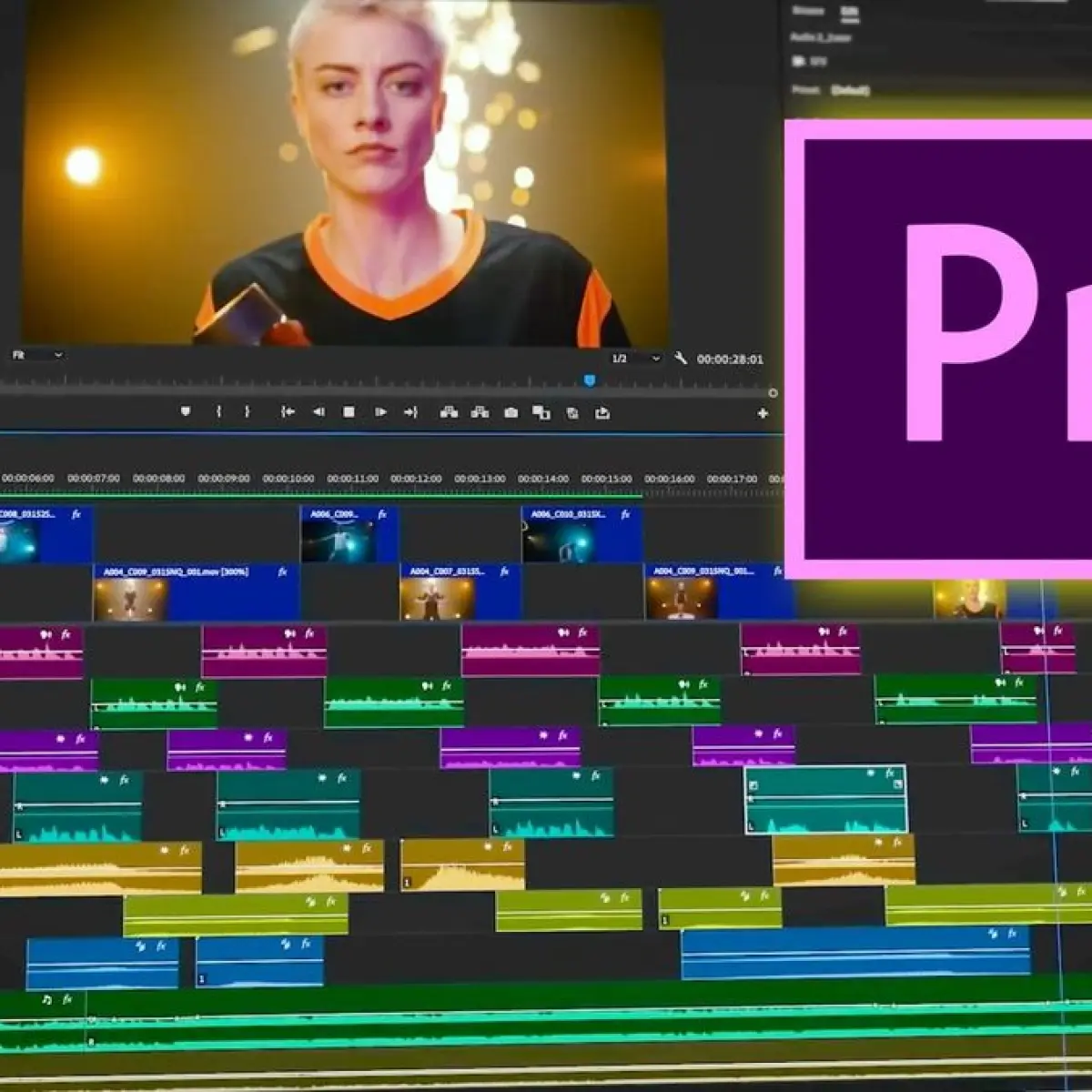Click the Mark Out bracket button

pyautogui.click(x=247, y=411)
